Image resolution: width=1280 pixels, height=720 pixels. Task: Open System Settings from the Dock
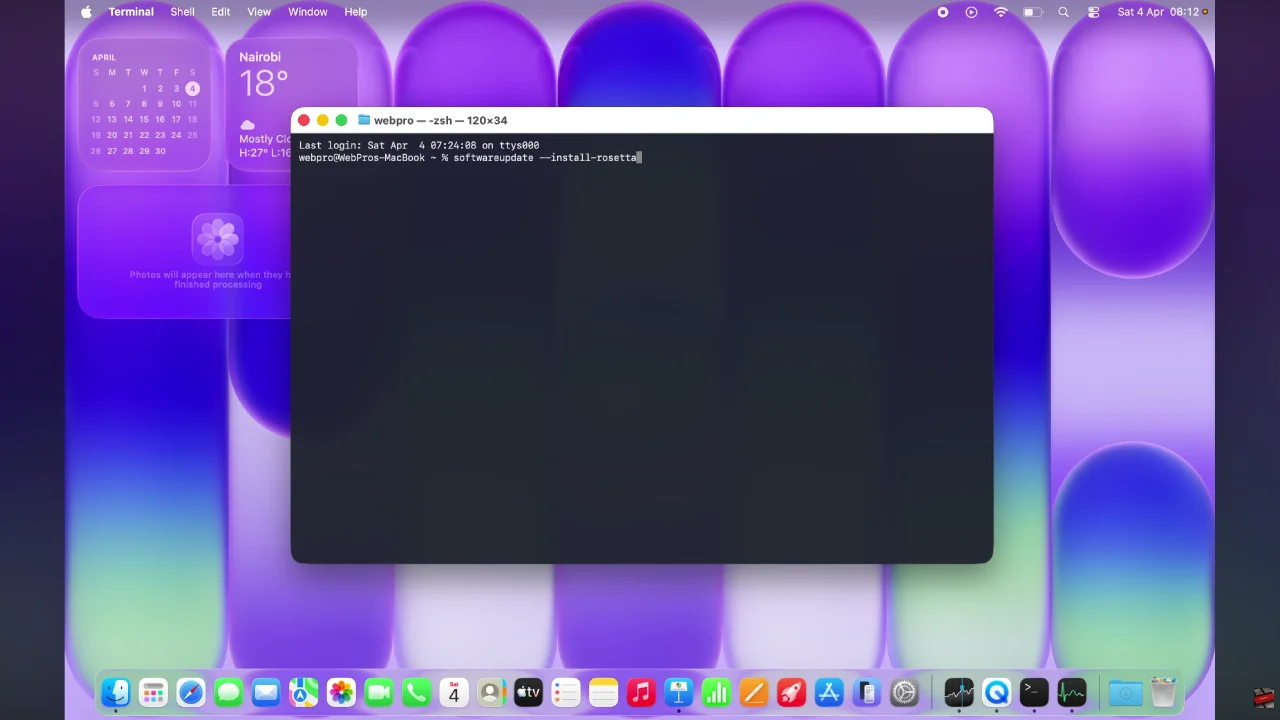[x=904, y=691]
